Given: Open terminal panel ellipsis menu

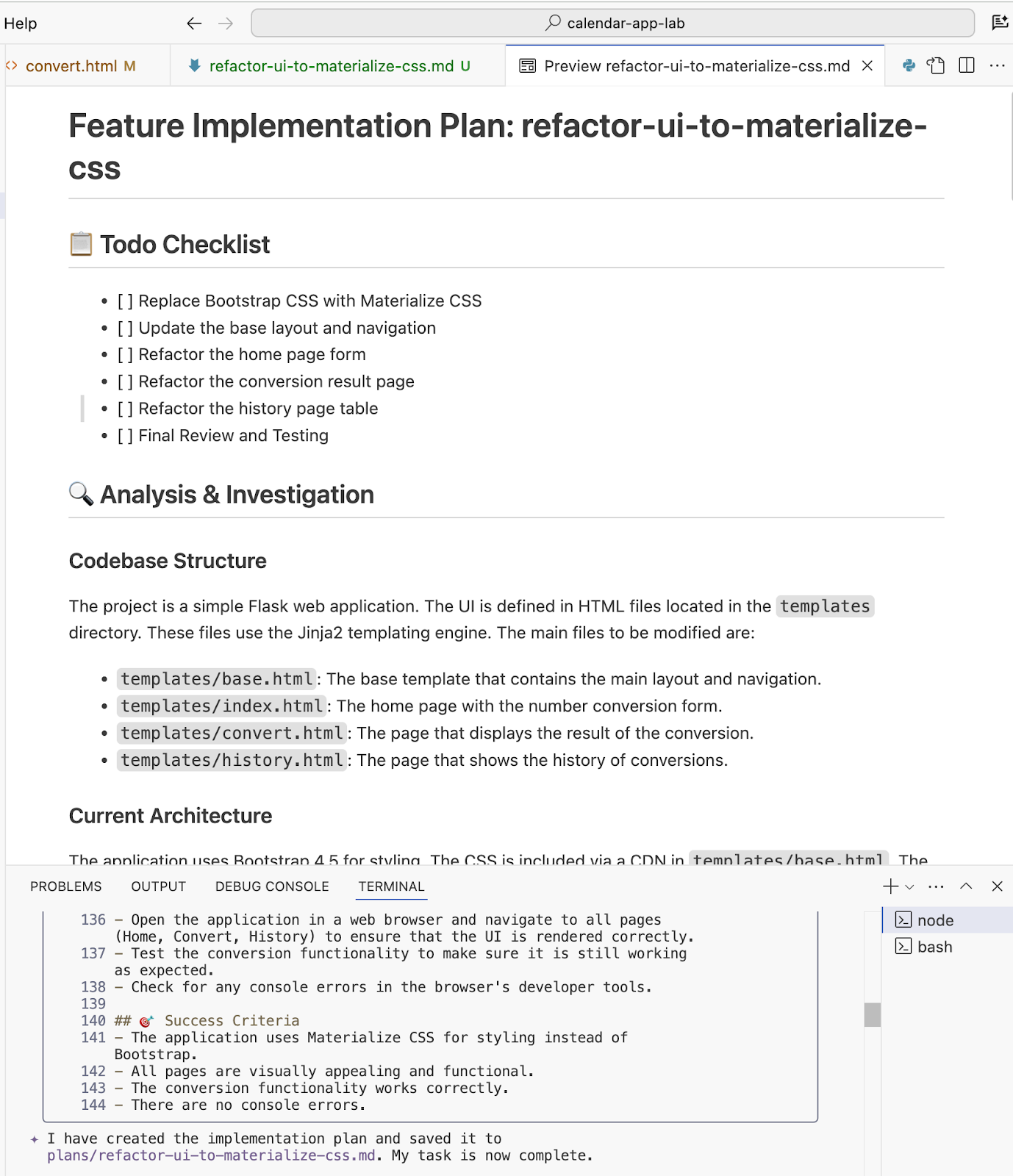Looking at the screenshot, I should pyautogui.click(x=936, y=886).
